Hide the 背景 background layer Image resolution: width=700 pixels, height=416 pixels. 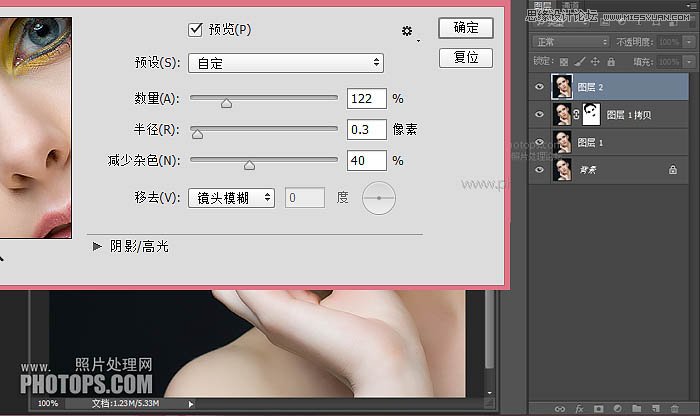[x=539, y=170]
